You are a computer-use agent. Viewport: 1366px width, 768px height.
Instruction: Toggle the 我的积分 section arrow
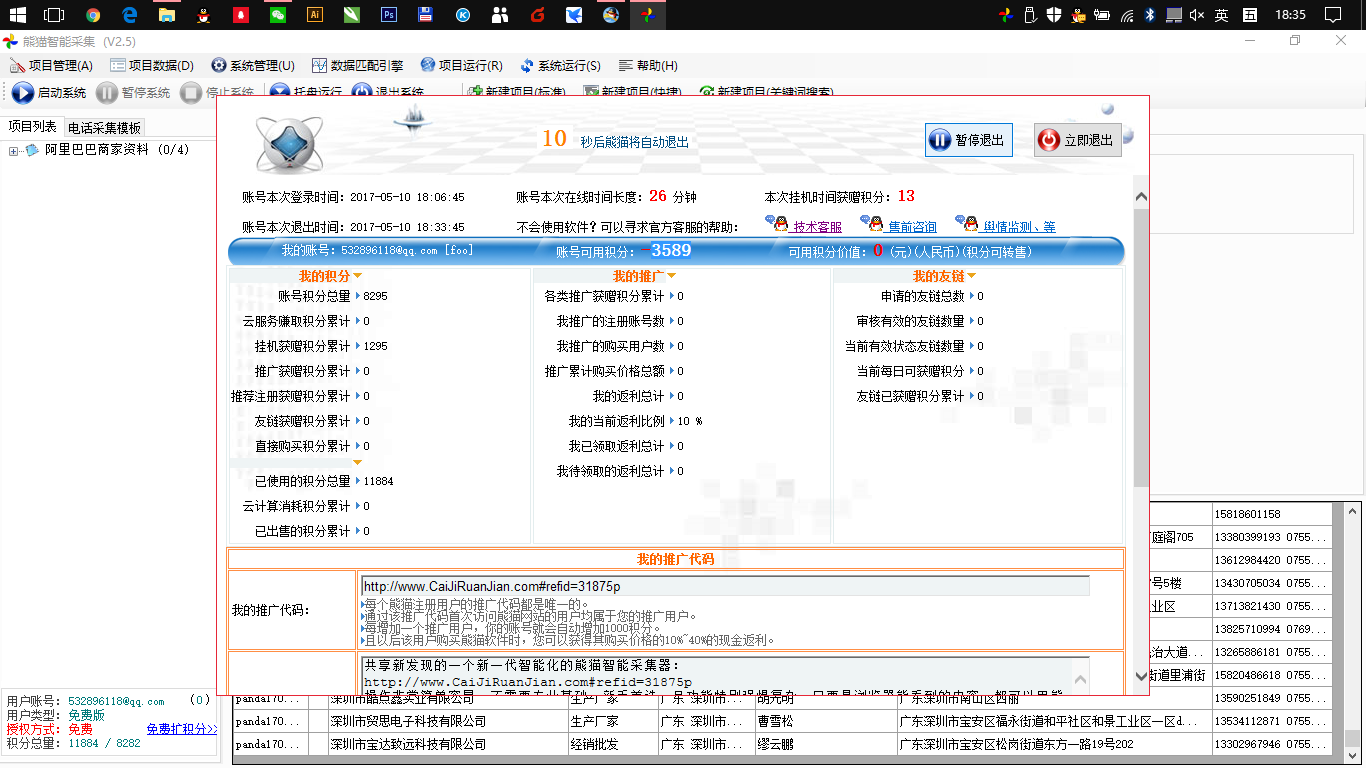click(x=357, y=276)
